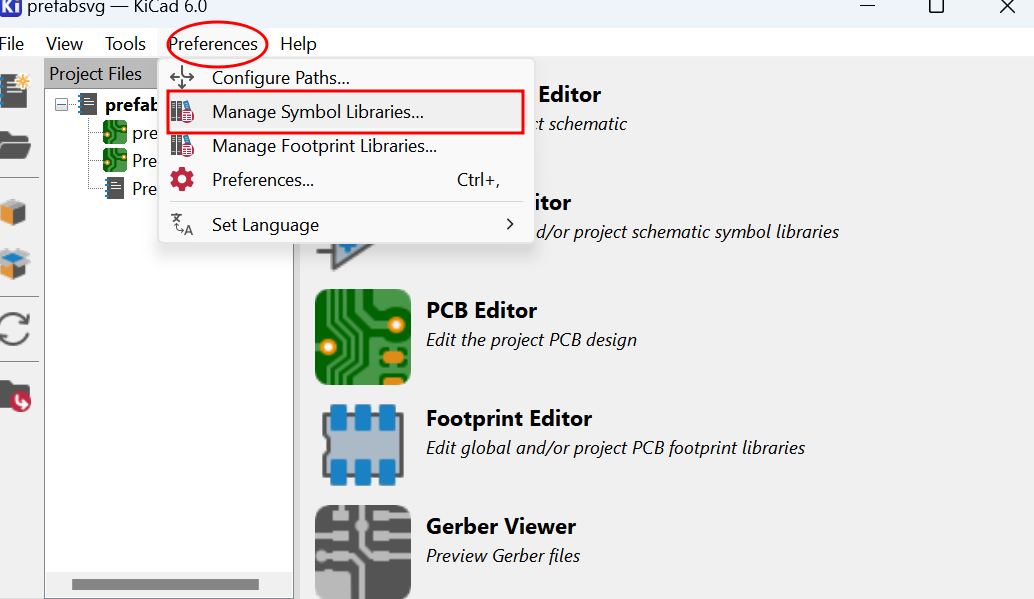
Task: Open the PCB Editor launcher icon
Action: (x=362, y=337)
